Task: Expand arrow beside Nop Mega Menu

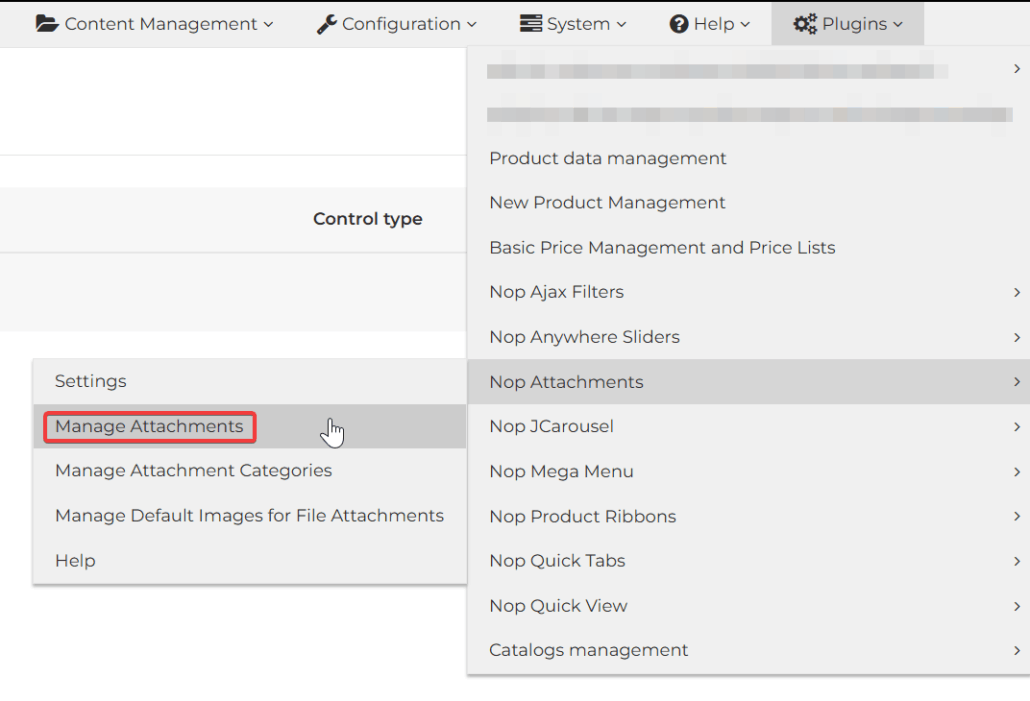Action: tap(1017, 472)
